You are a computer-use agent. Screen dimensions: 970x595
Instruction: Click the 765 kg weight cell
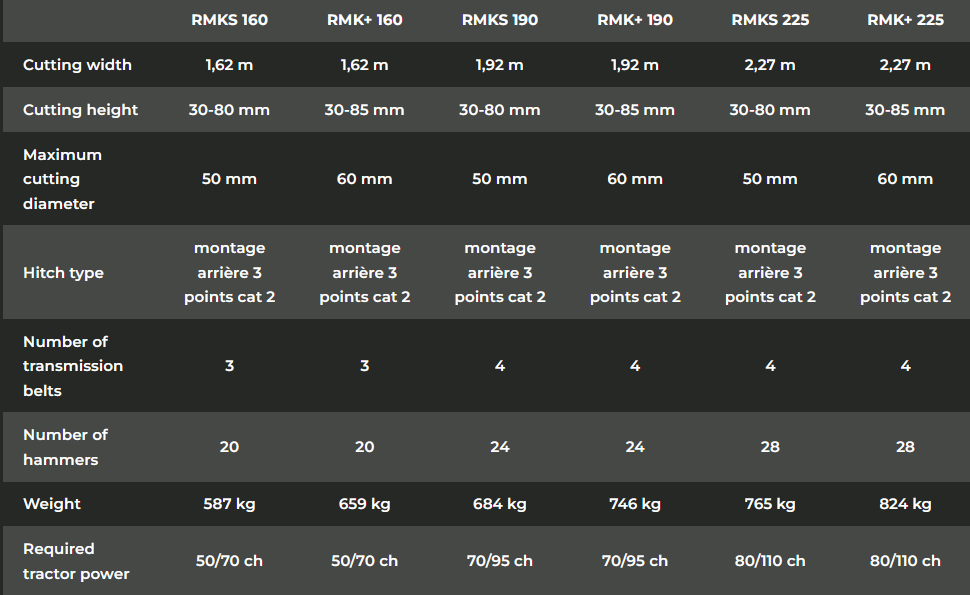[770, 504]
